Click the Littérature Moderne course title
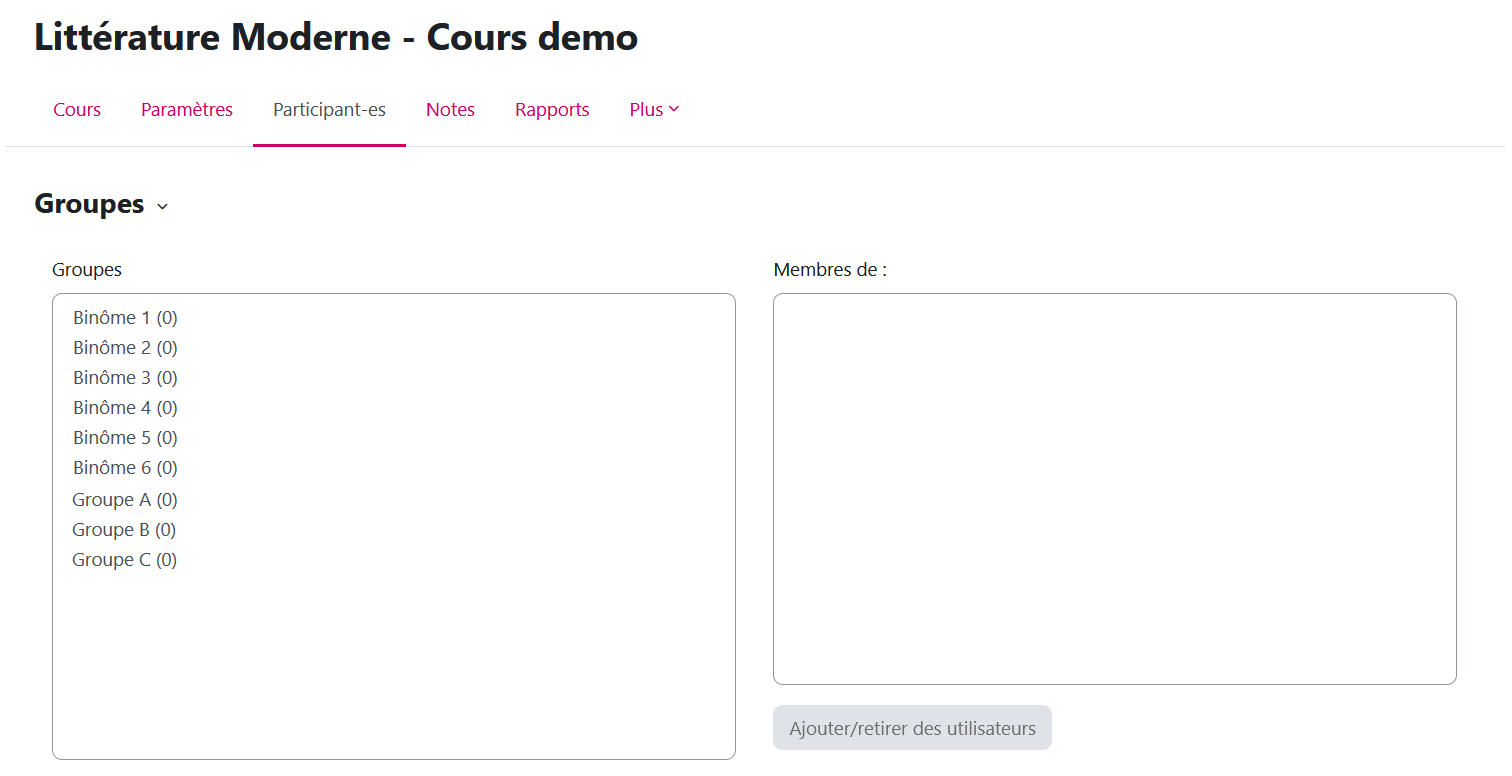1512x776 pixels. [x=336, y=38]
